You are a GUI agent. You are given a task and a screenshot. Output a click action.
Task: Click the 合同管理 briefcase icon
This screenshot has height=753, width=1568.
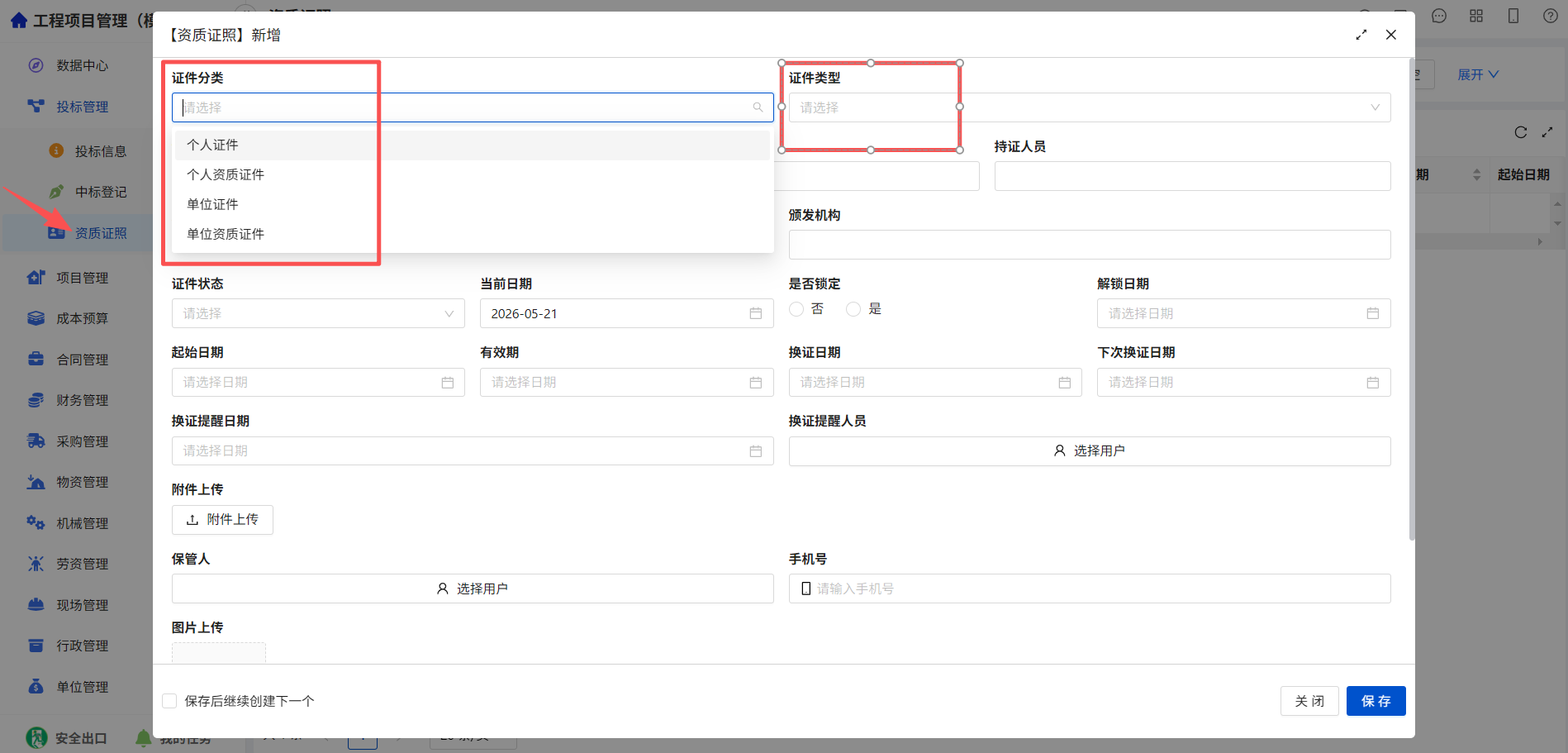pos(36,360)
